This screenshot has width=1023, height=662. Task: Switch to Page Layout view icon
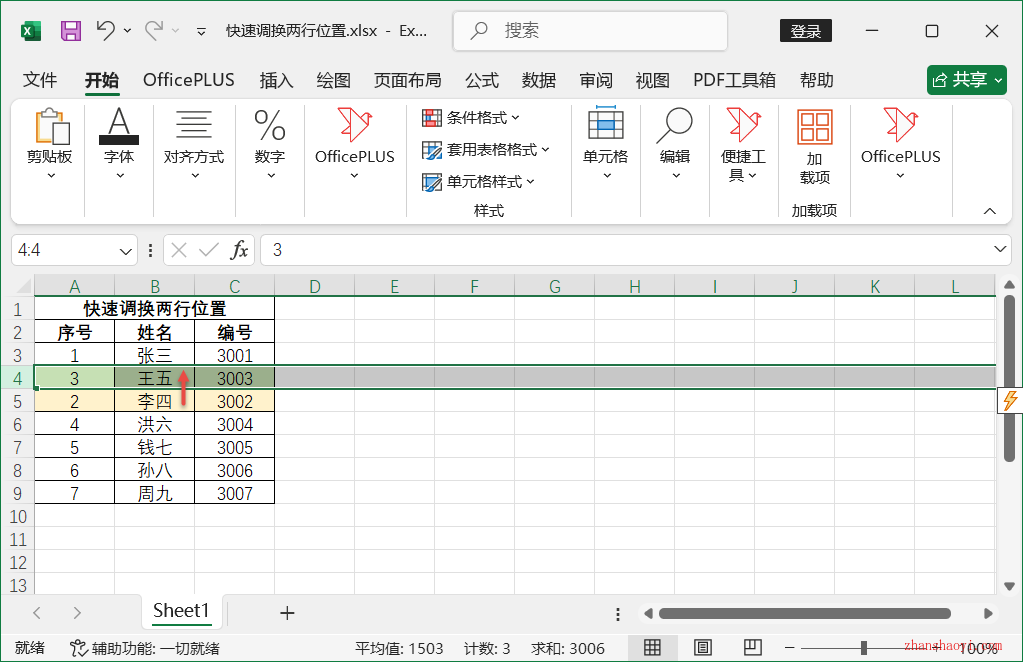pyautogui.click(x=703, y=648)
